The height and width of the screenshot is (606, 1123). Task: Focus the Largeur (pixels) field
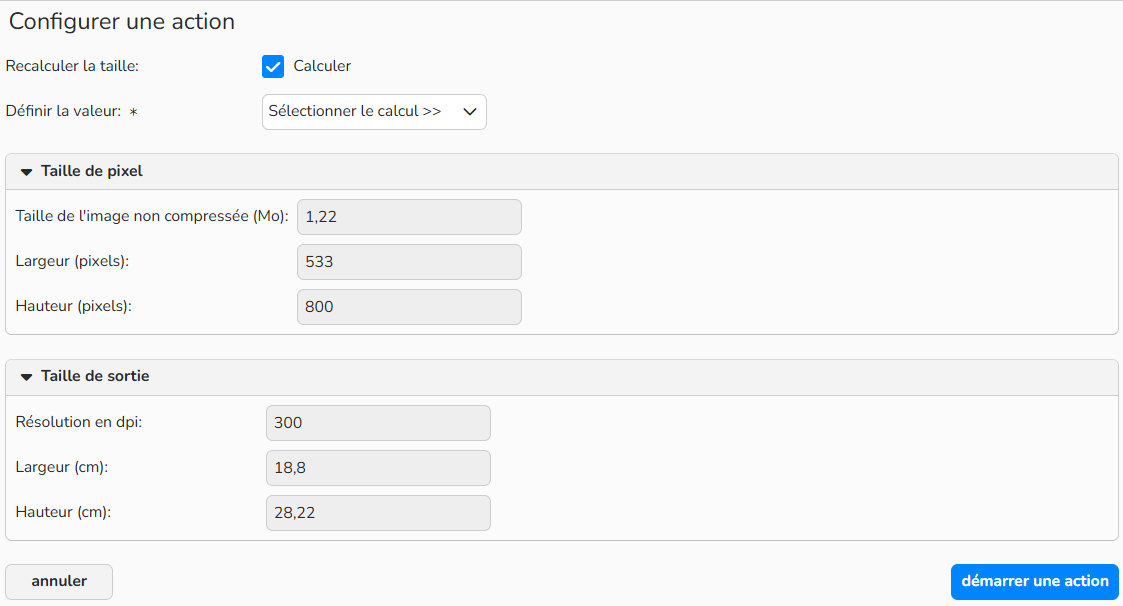[409, 262]
